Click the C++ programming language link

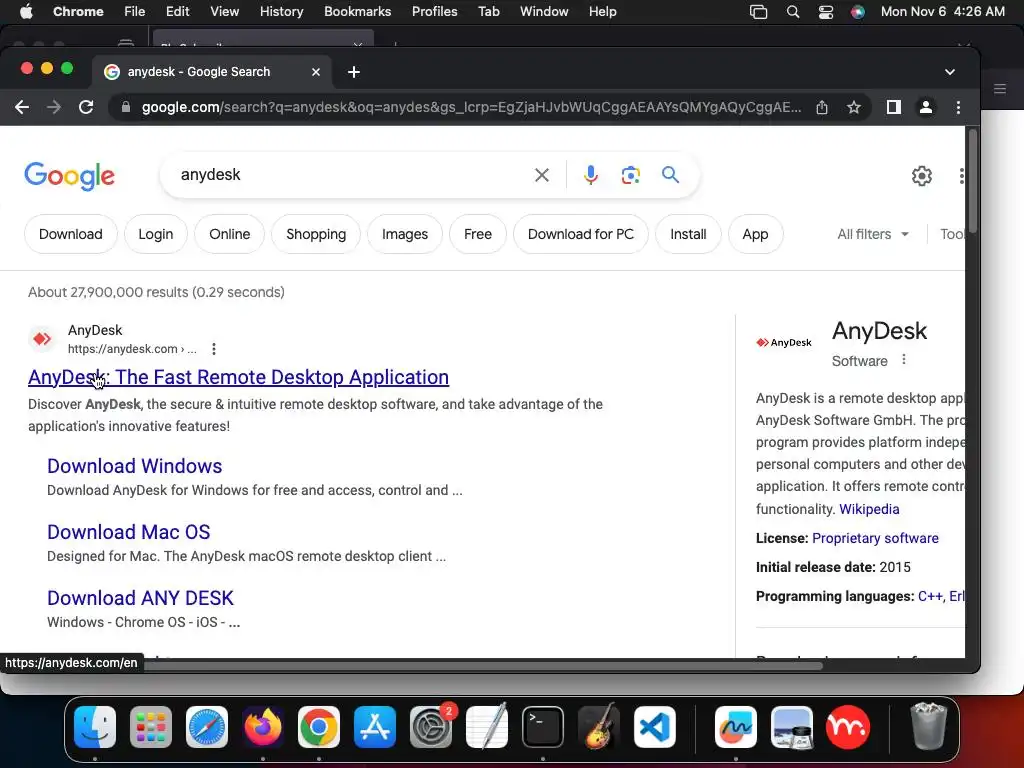click(930, 596)
